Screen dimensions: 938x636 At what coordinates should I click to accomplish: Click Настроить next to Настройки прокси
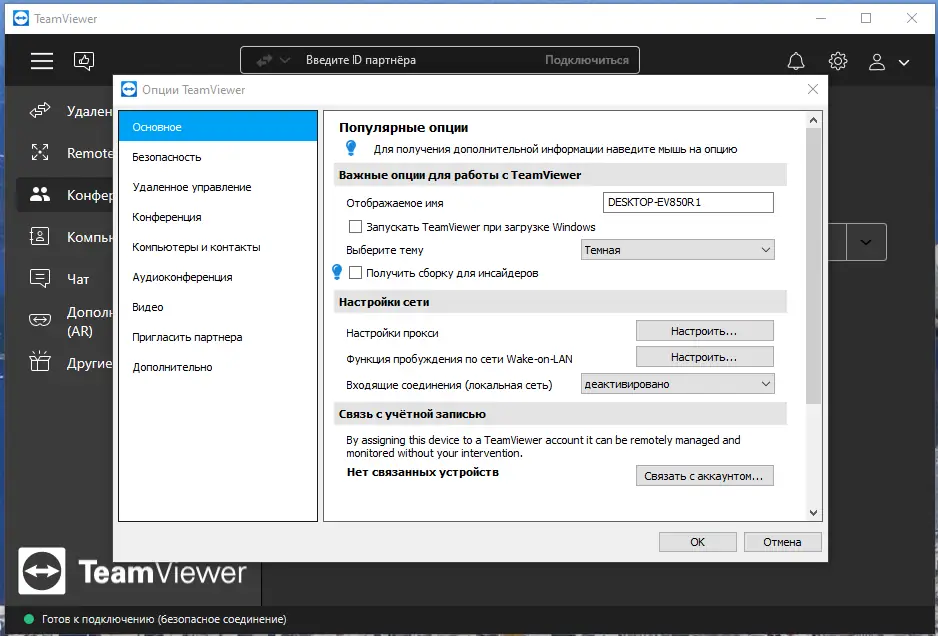point(704,330)
